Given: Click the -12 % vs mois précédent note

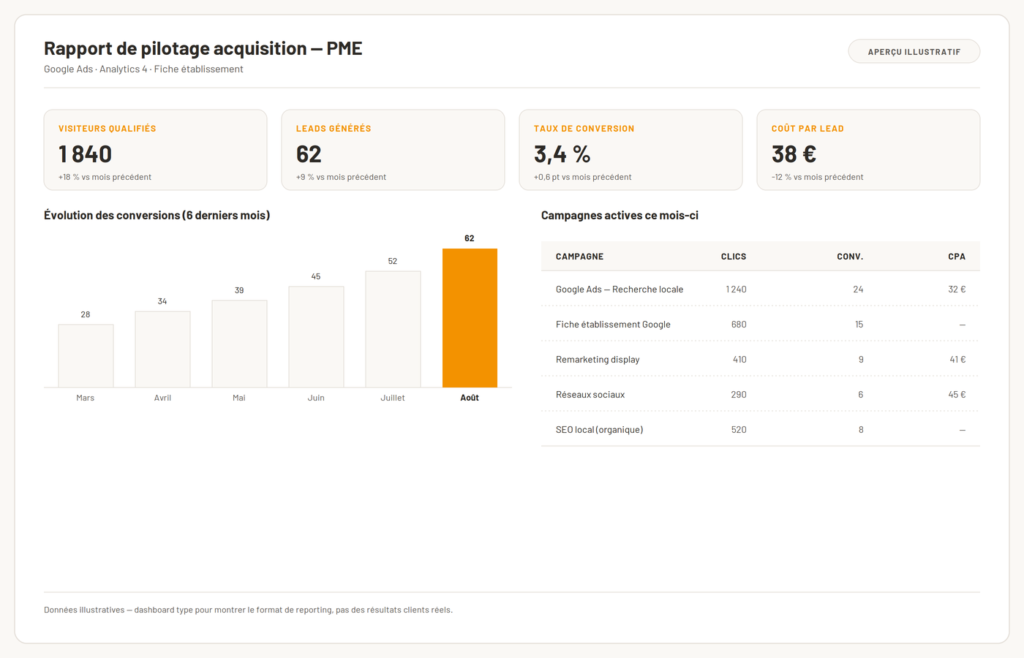Looking at the screenshot, I should pos(817,177).
